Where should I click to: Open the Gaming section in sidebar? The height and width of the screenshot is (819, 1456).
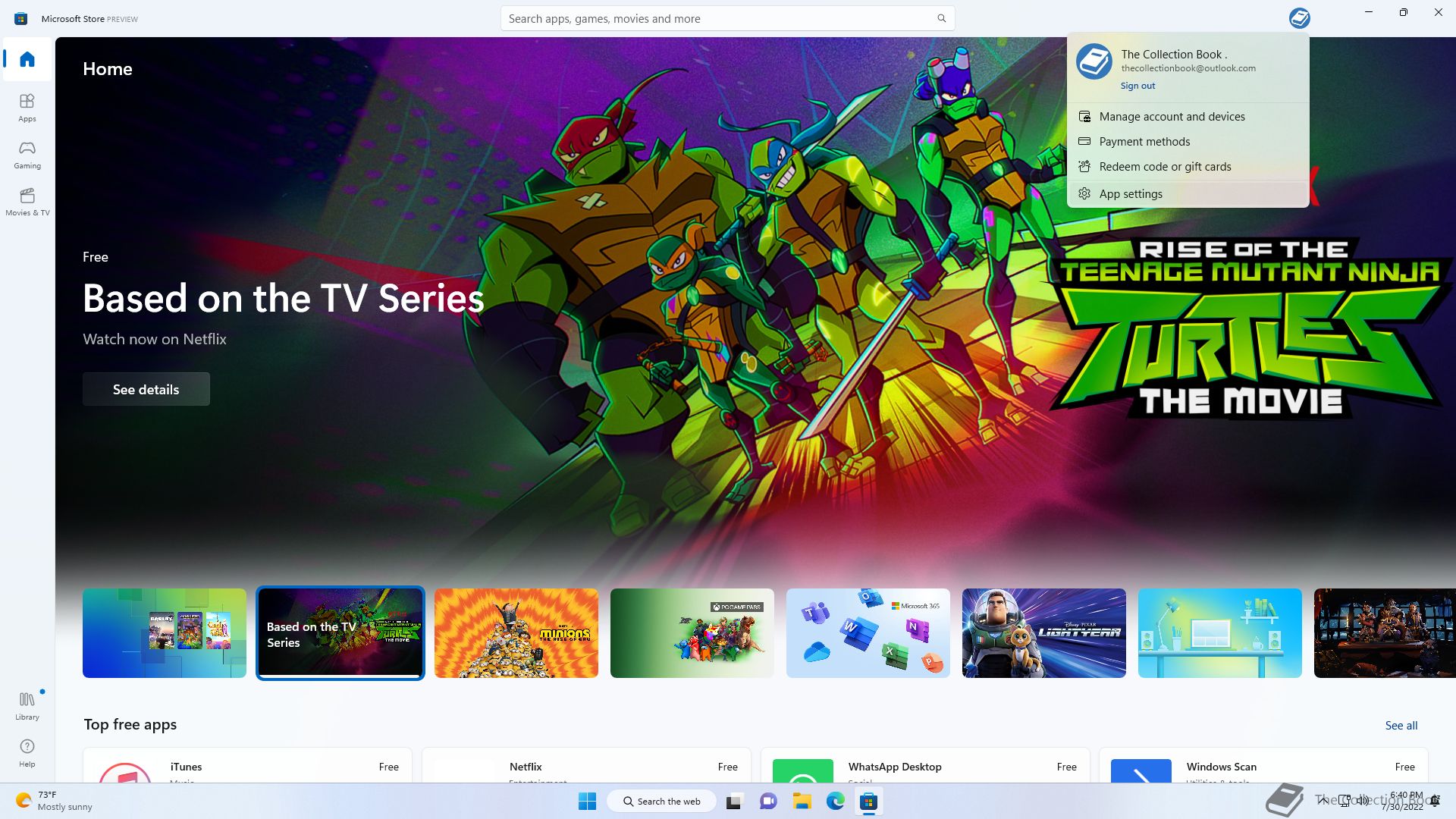pos(27,155)
